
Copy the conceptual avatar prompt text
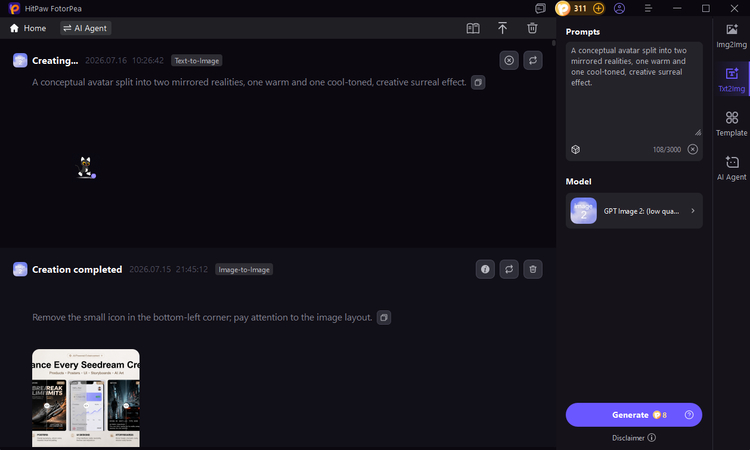478,82
